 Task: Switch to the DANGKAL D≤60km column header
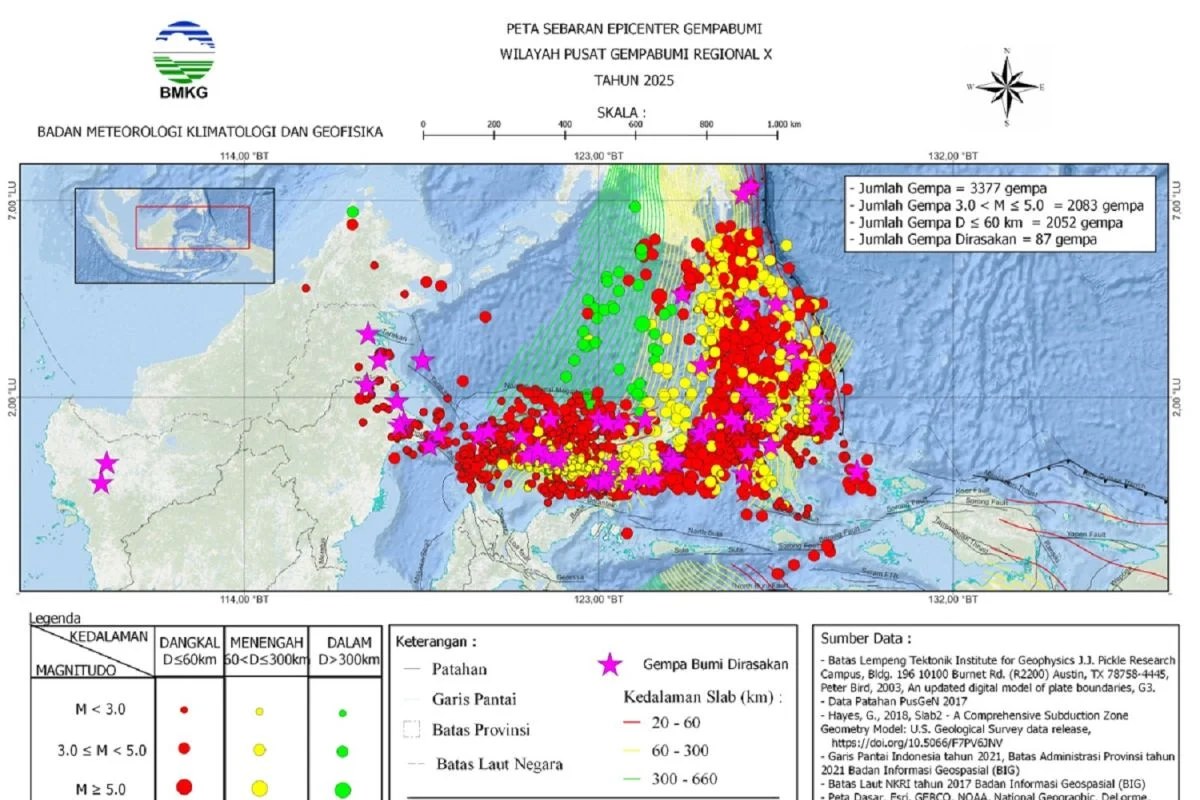pos(187,650)
